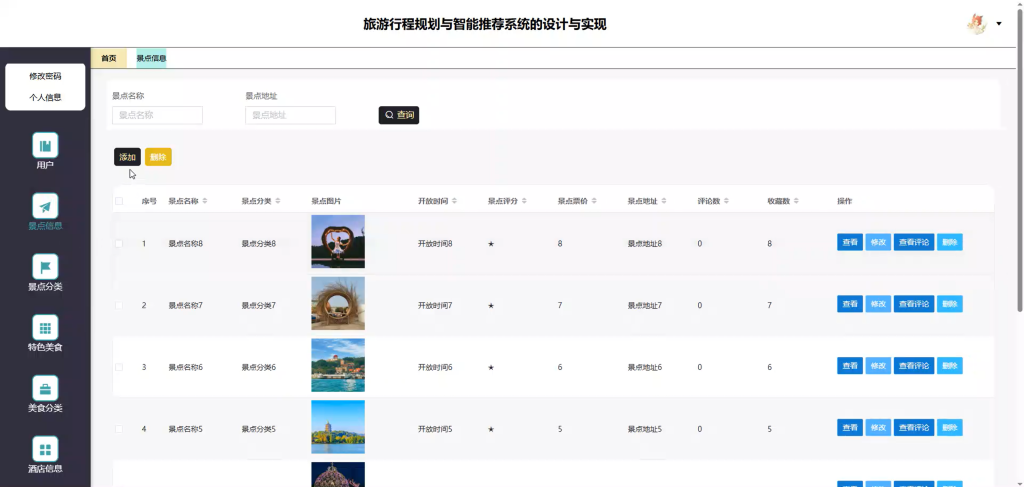Check the row checkbox for 景点名称6

119,368
